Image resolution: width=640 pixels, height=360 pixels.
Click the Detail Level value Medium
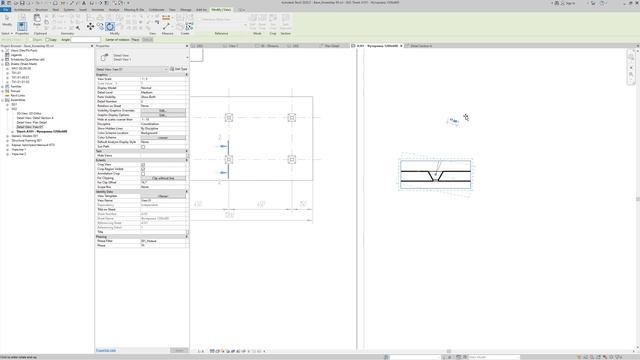pos(163,93)
